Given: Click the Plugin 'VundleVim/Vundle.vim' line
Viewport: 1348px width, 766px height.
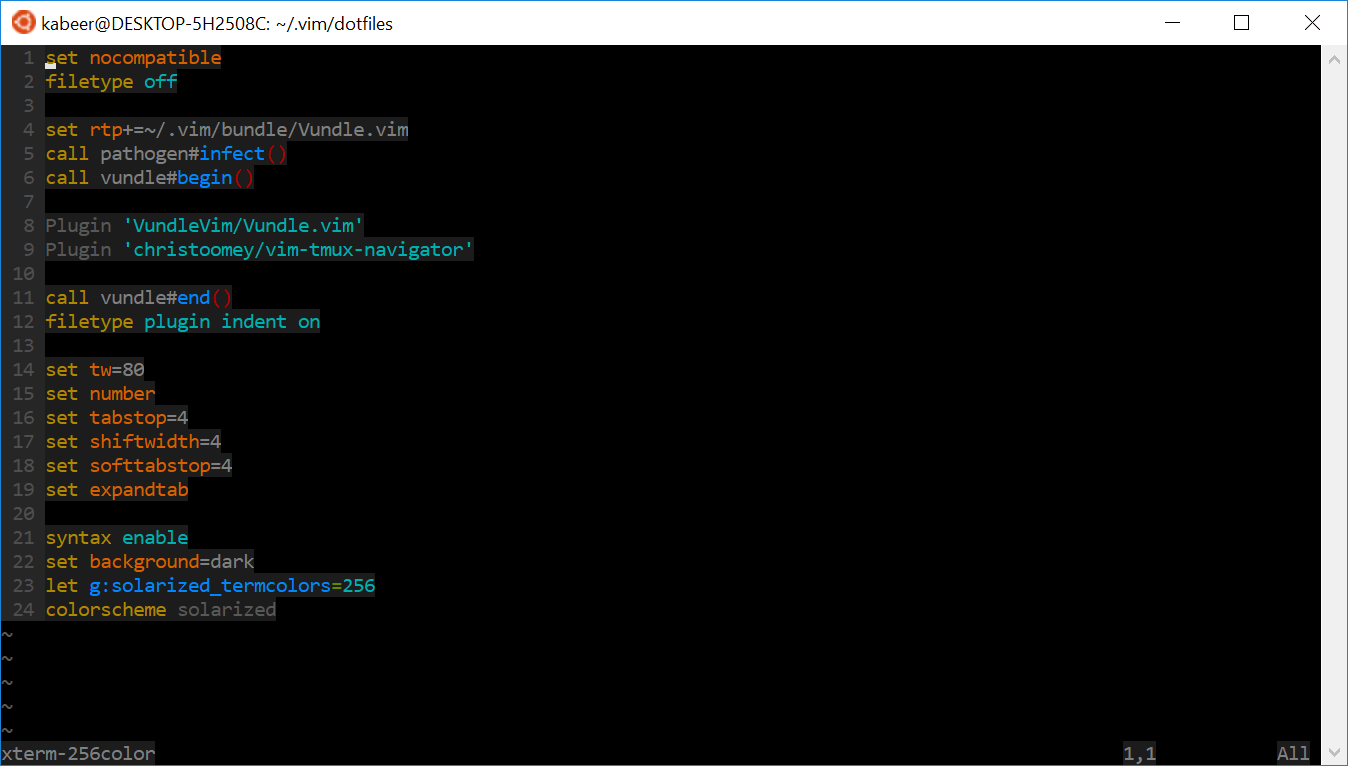Looking at the screenshot, I should (x=205, y=226).
